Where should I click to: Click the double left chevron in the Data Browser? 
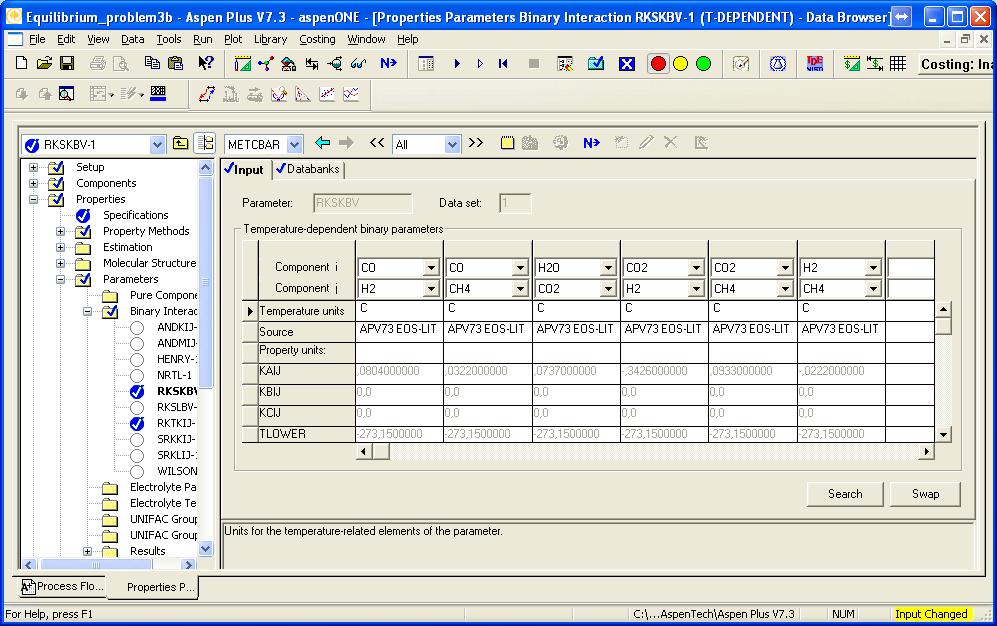pos(377,143)
